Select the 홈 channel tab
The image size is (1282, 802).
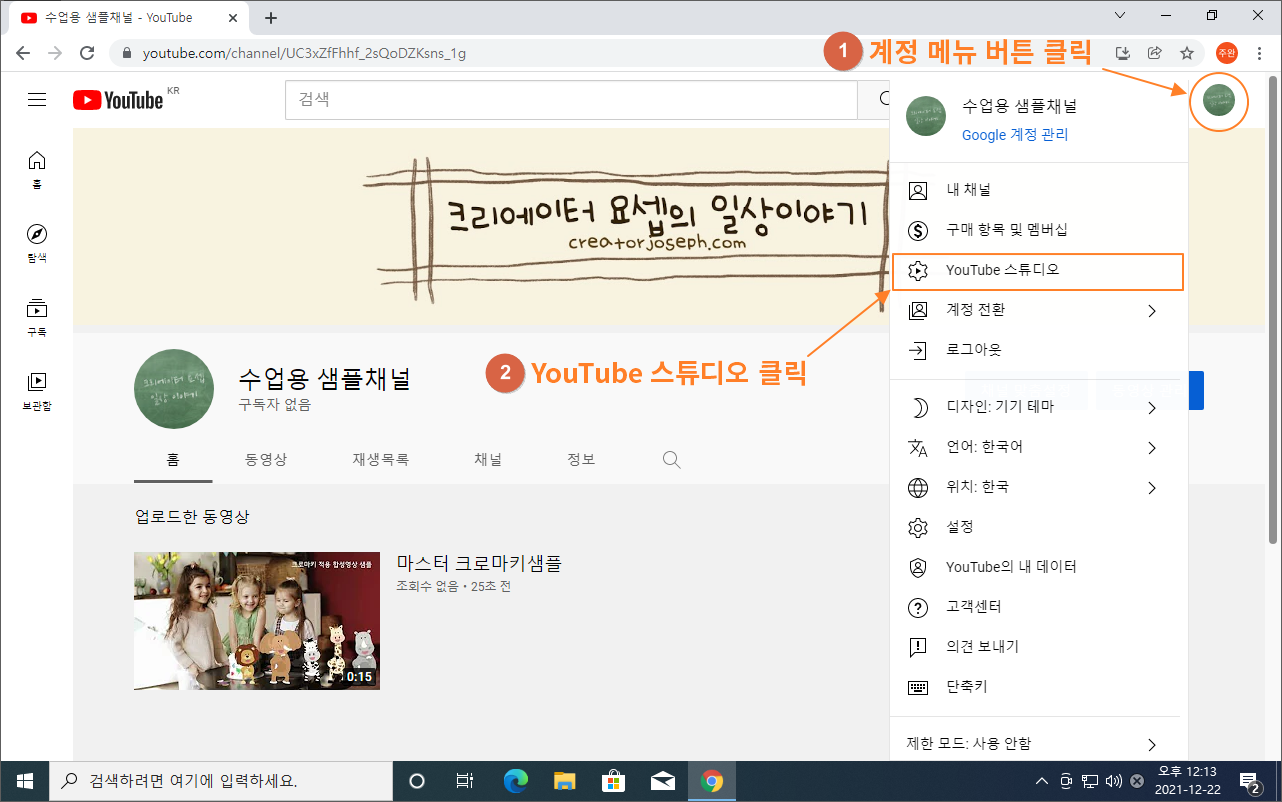[173, 460]
